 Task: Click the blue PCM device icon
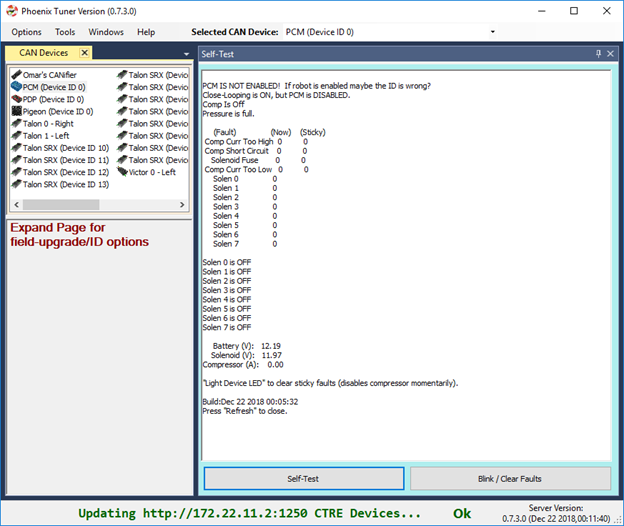coord(17,86)
